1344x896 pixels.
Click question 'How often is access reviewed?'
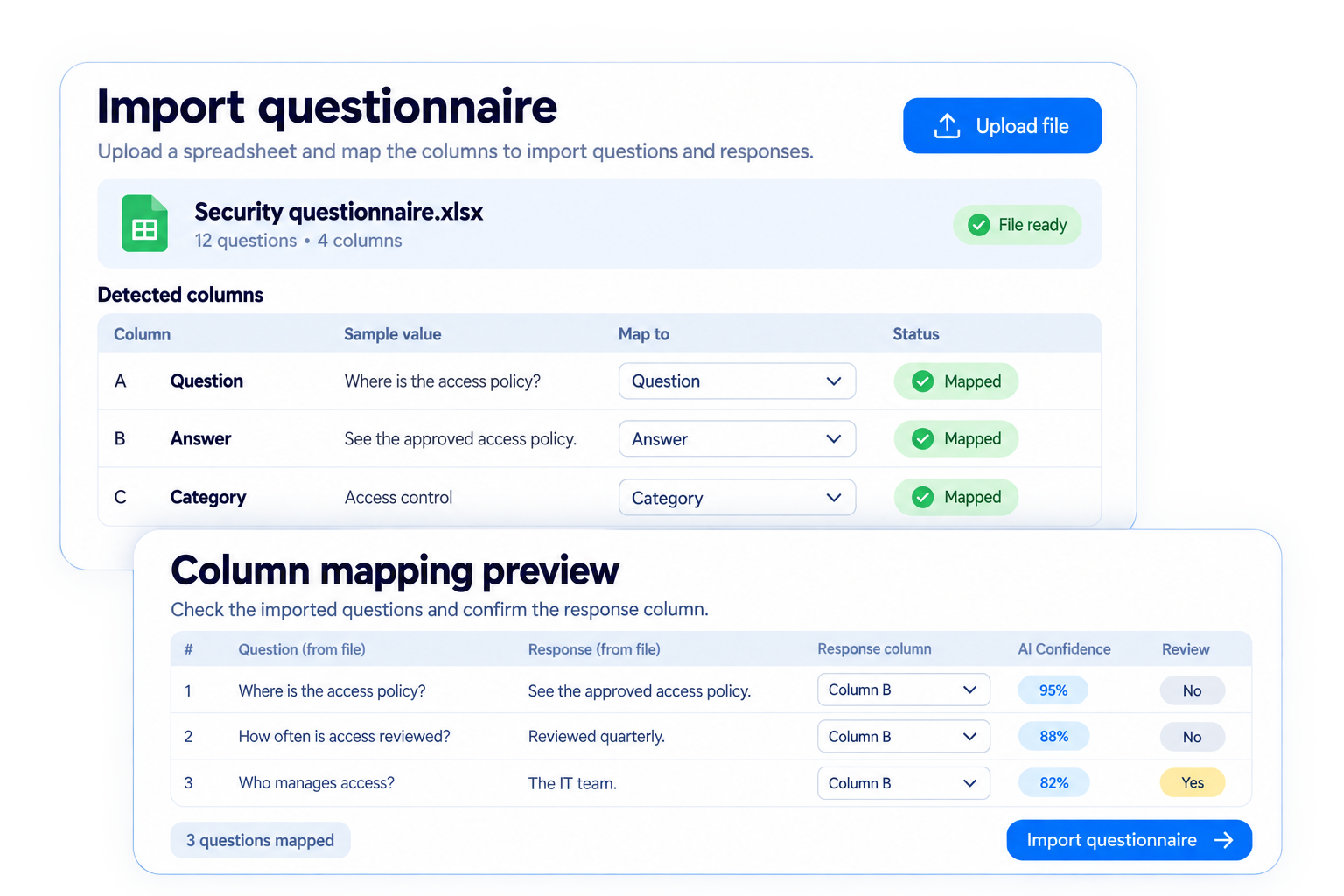pos(344,737)
